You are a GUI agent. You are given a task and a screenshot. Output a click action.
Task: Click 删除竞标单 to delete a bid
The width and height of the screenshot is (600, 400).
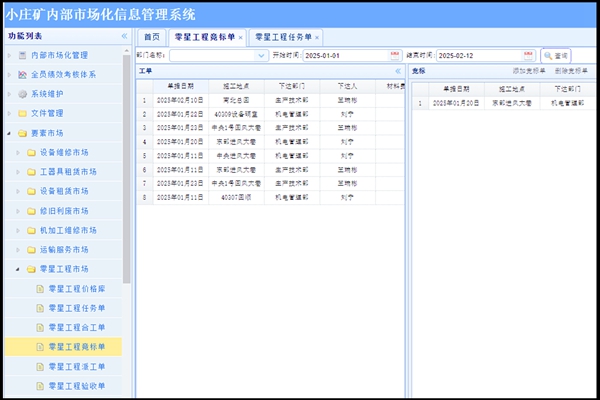pos(571,72)
